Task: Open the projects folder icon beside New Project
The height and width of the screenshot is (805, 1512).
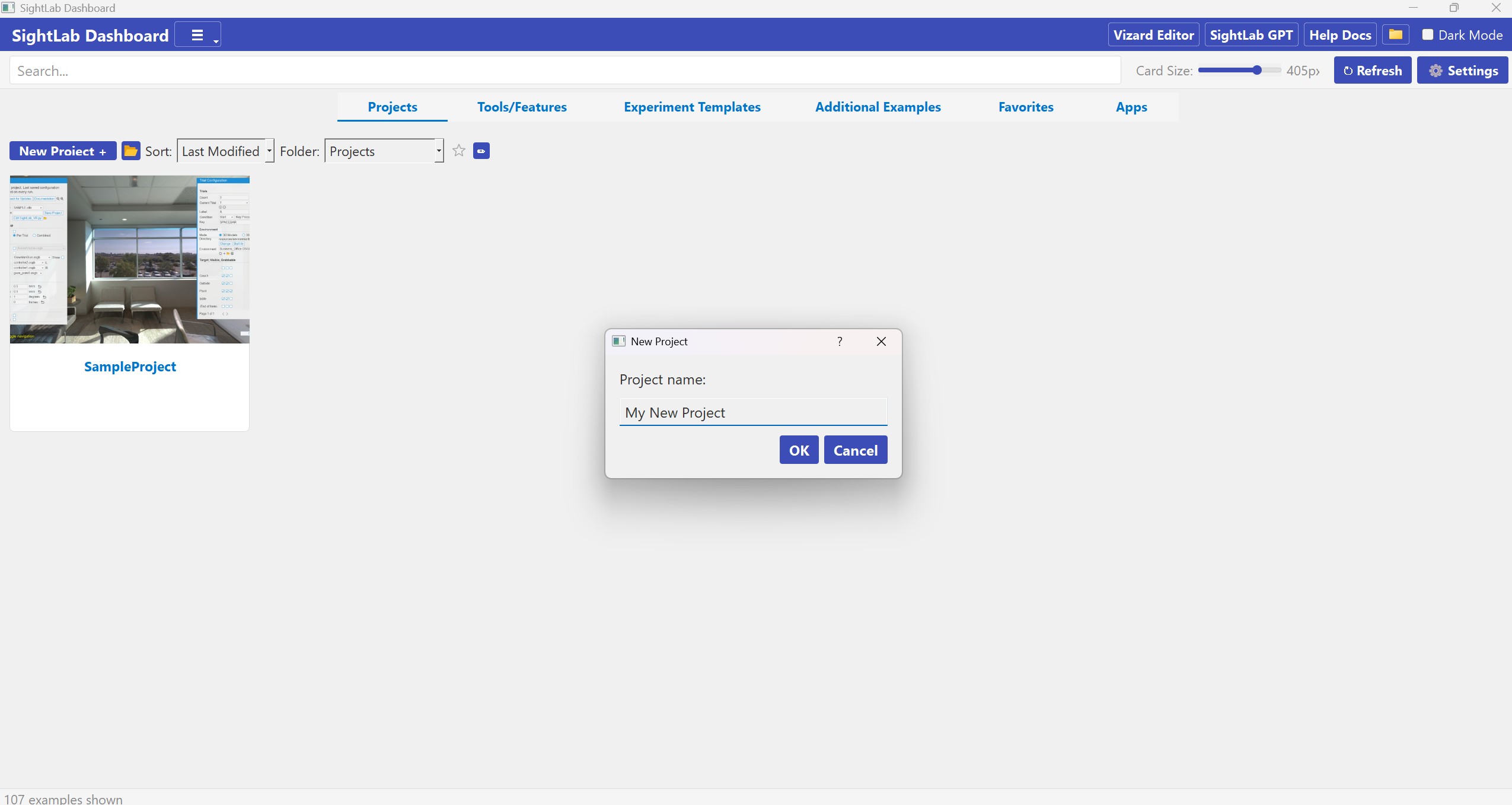Action: (130, 151)
